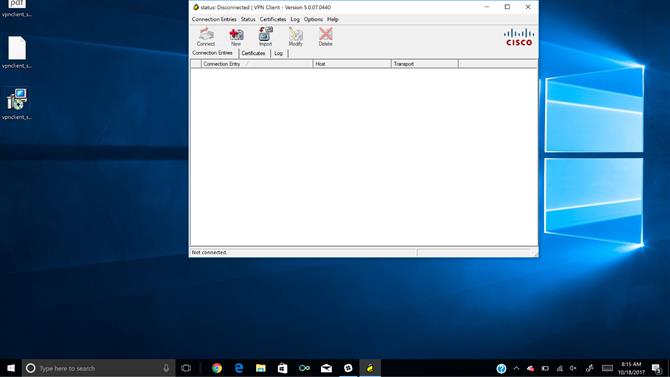Open the Connection Entries menu
Image resolution: width=670 pixels, height=377 pixels.
click(x=214, y=19)
